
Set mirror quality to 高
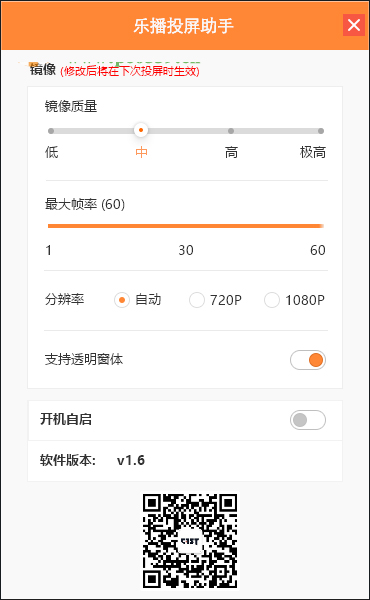(x=231, y=131)
